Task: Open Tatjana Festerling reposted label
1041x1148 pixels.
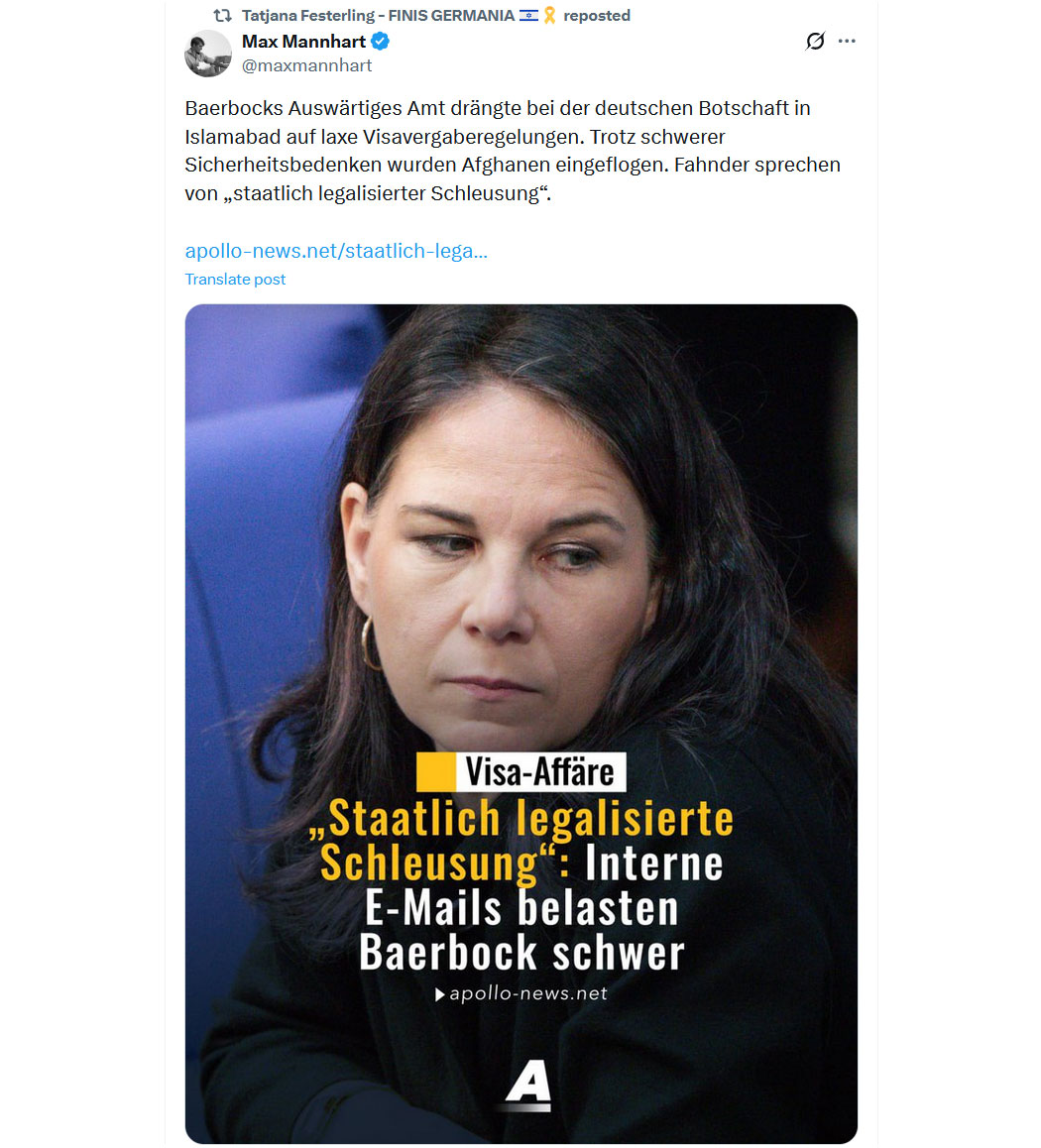Action: 435,16
